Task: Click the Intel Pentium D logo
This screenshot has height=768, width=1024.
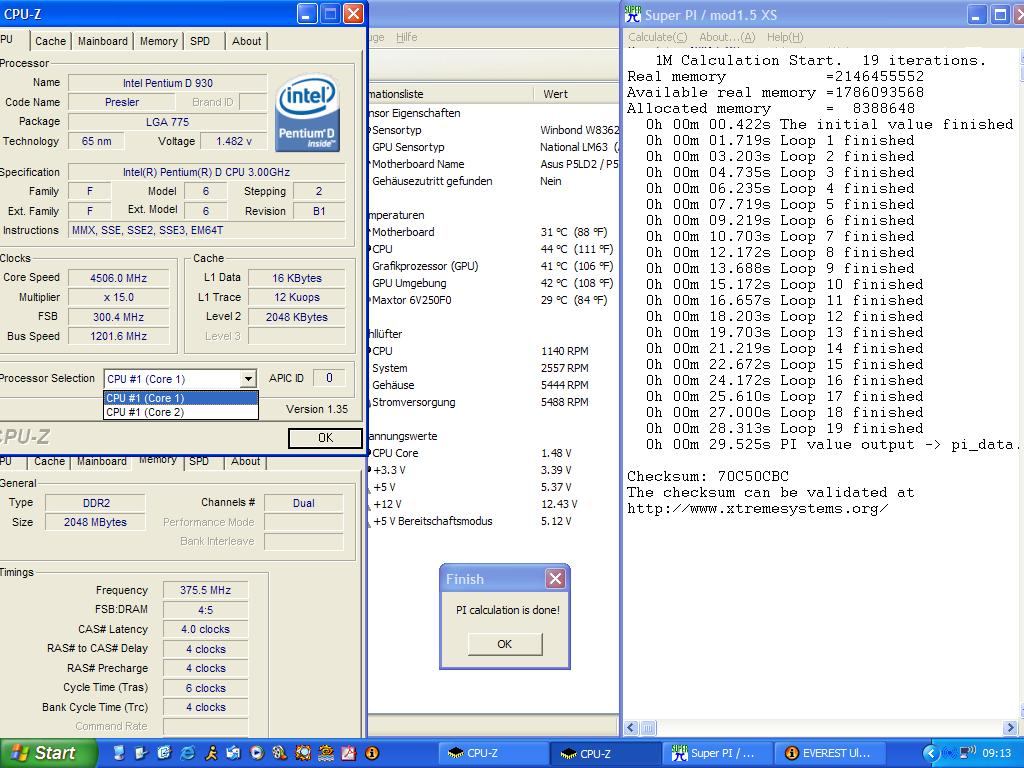Action: click(308, 112)
